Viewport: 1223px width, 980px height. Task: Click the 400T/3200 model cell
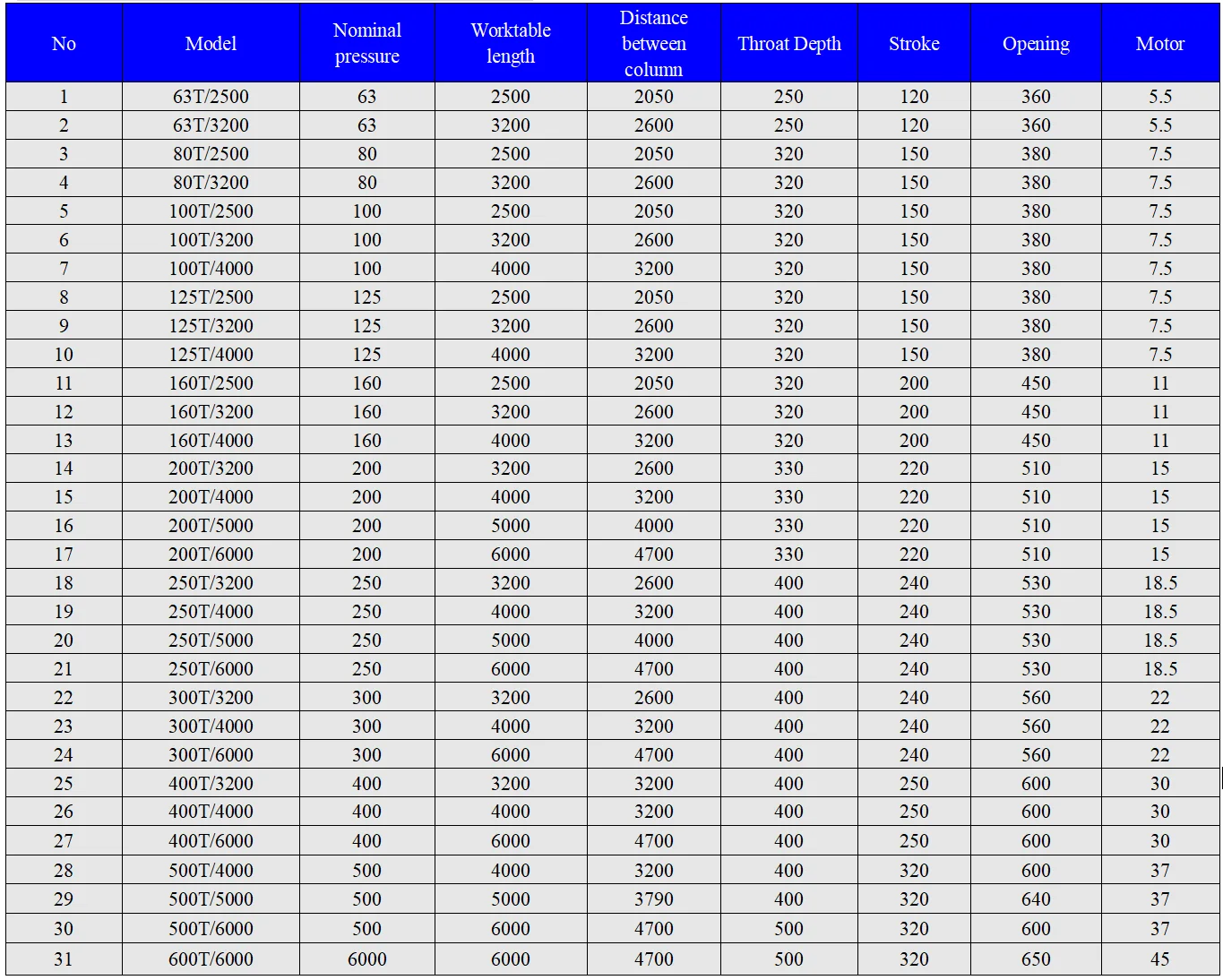[211, 784]
